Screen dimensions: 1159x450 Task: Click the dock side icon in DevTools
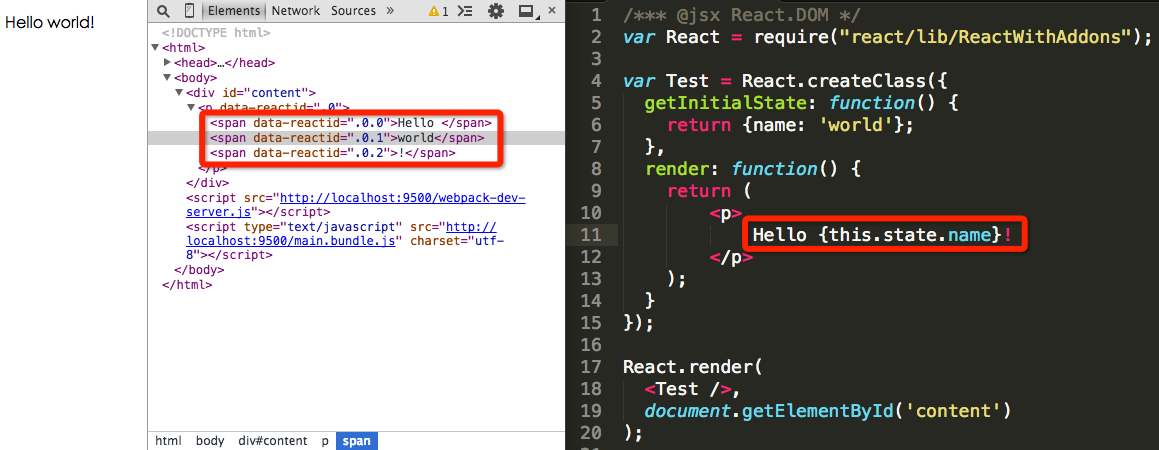coord(527,11)
